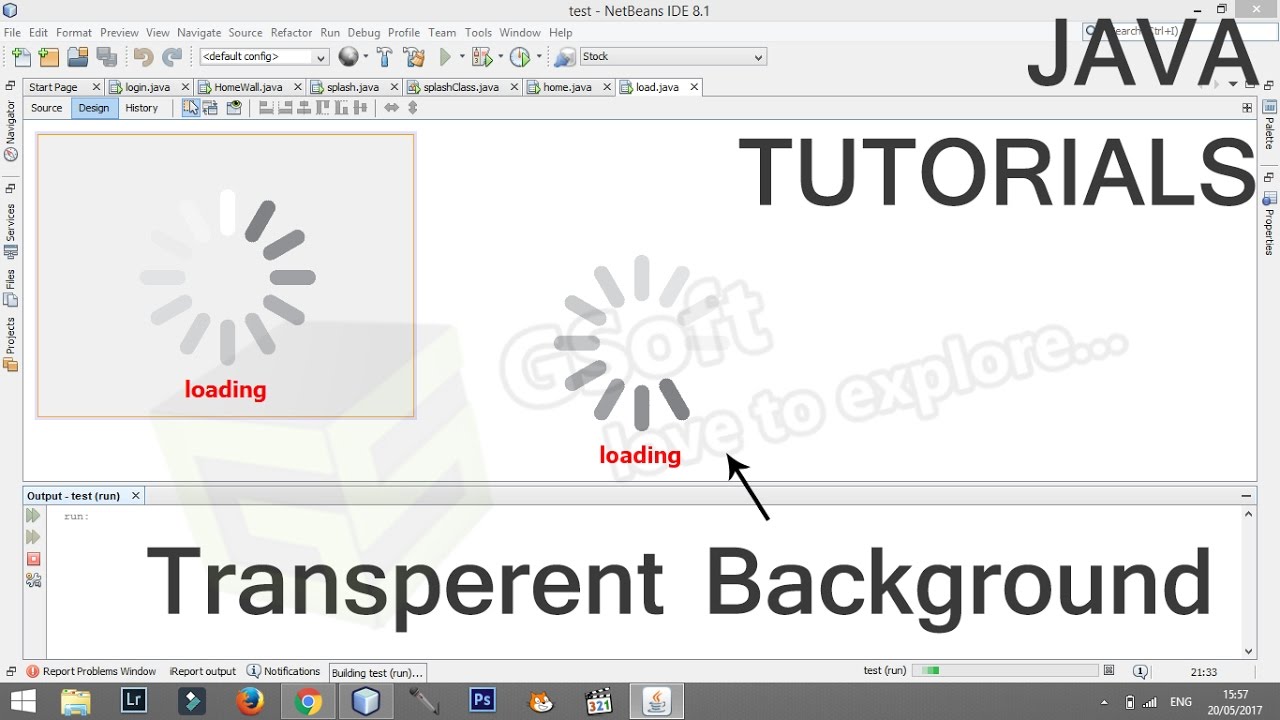Click first align icon in designer toolbar
Viewport: 1280px width, 720px height.
[x=266, y=108]
